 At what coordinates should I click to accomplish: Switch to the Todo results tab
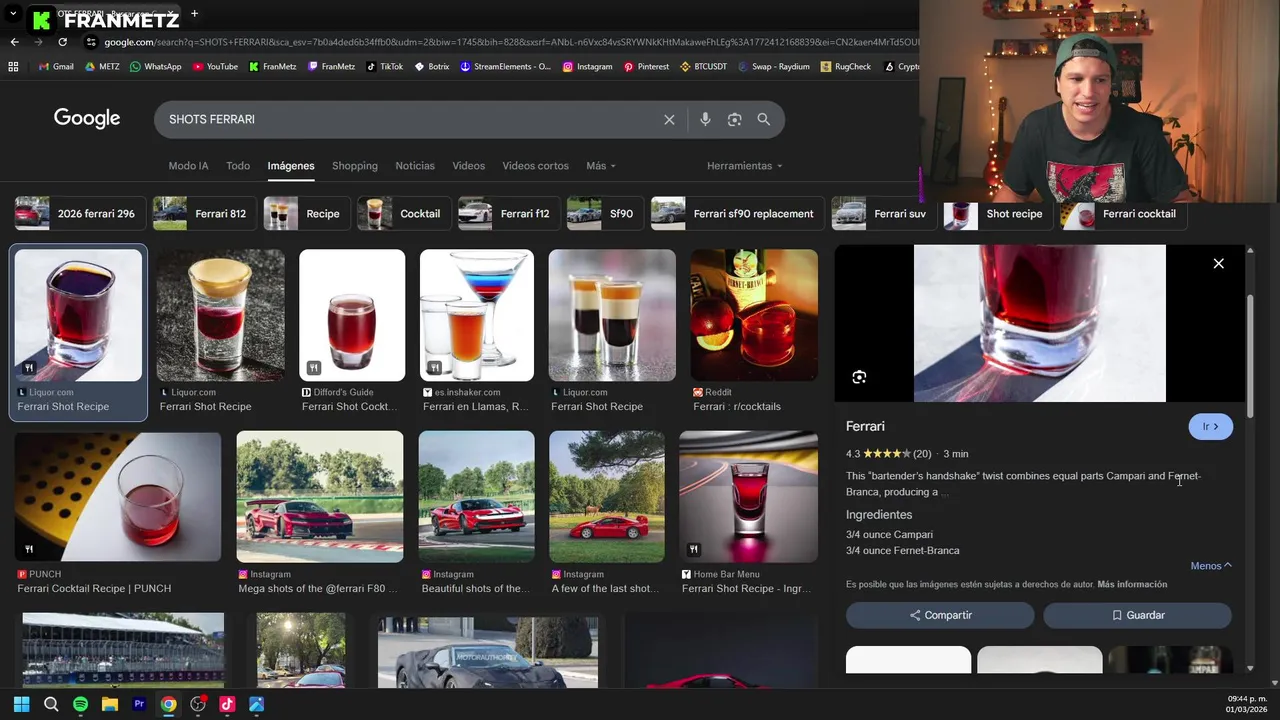[x=238, y=166]
